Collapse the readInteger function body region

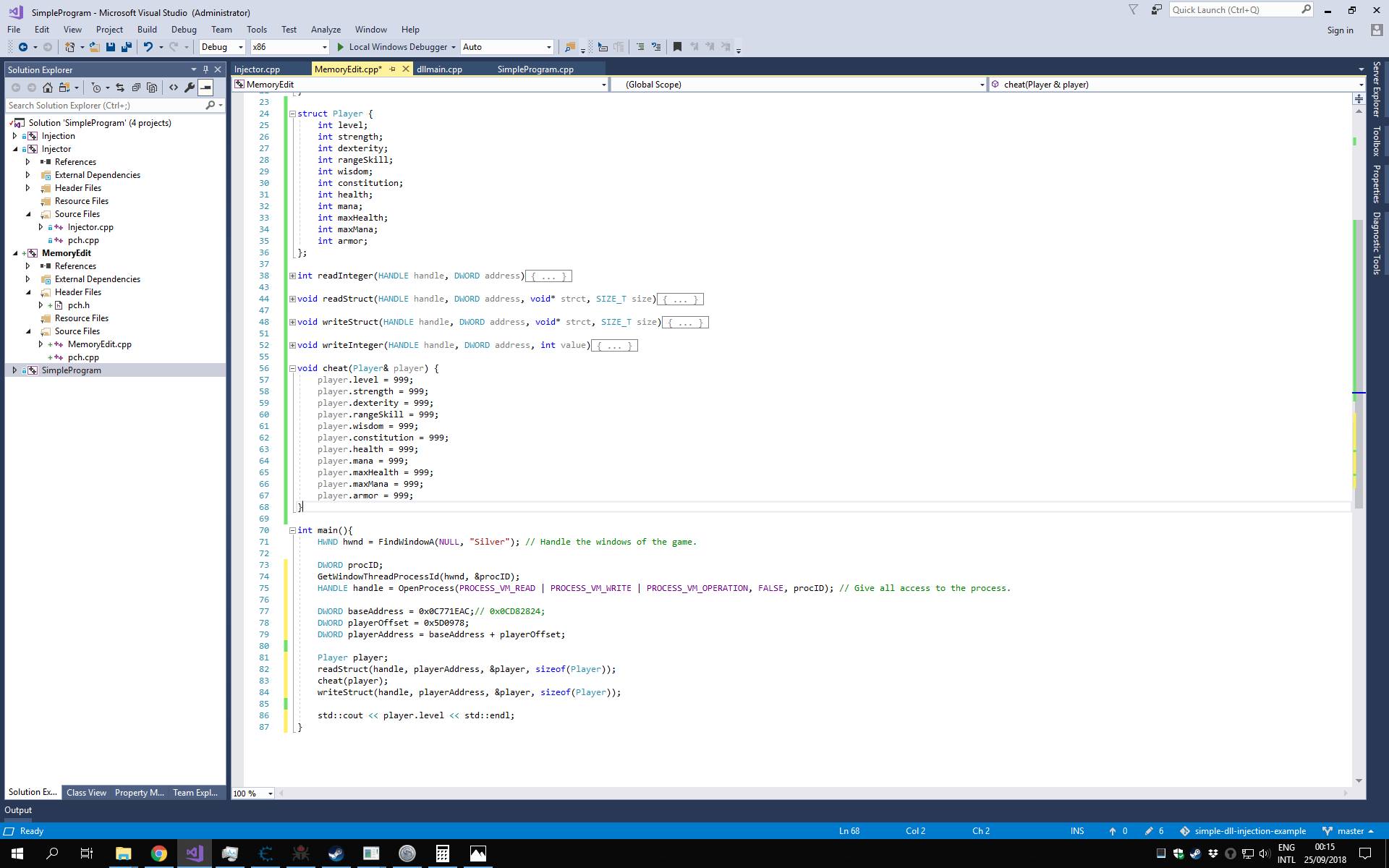point(292,276)
